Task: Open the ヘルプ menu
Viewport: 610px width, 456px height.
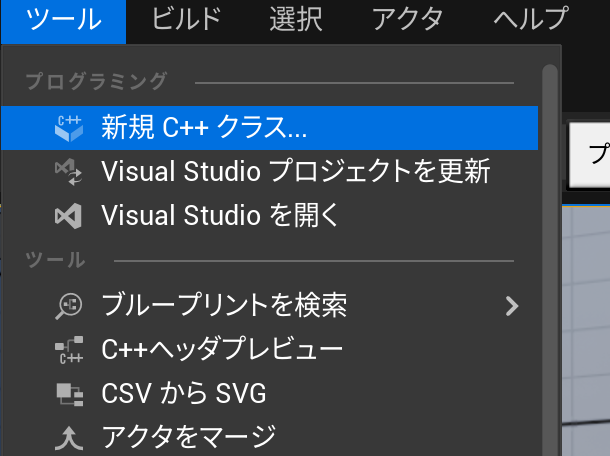Action: tap(531, 19)
